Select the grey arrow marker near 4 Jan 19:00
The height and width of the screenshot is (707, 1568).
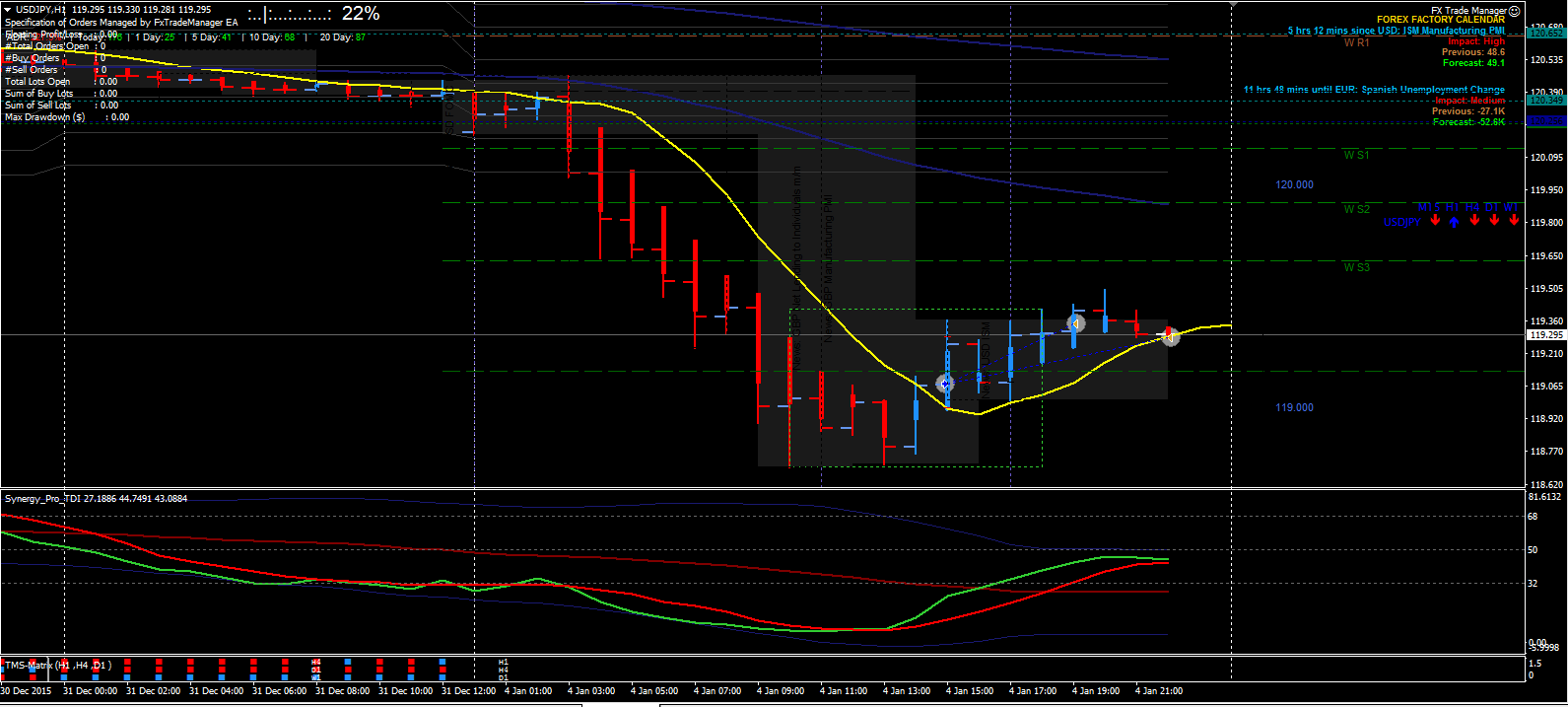[1075, 323]
